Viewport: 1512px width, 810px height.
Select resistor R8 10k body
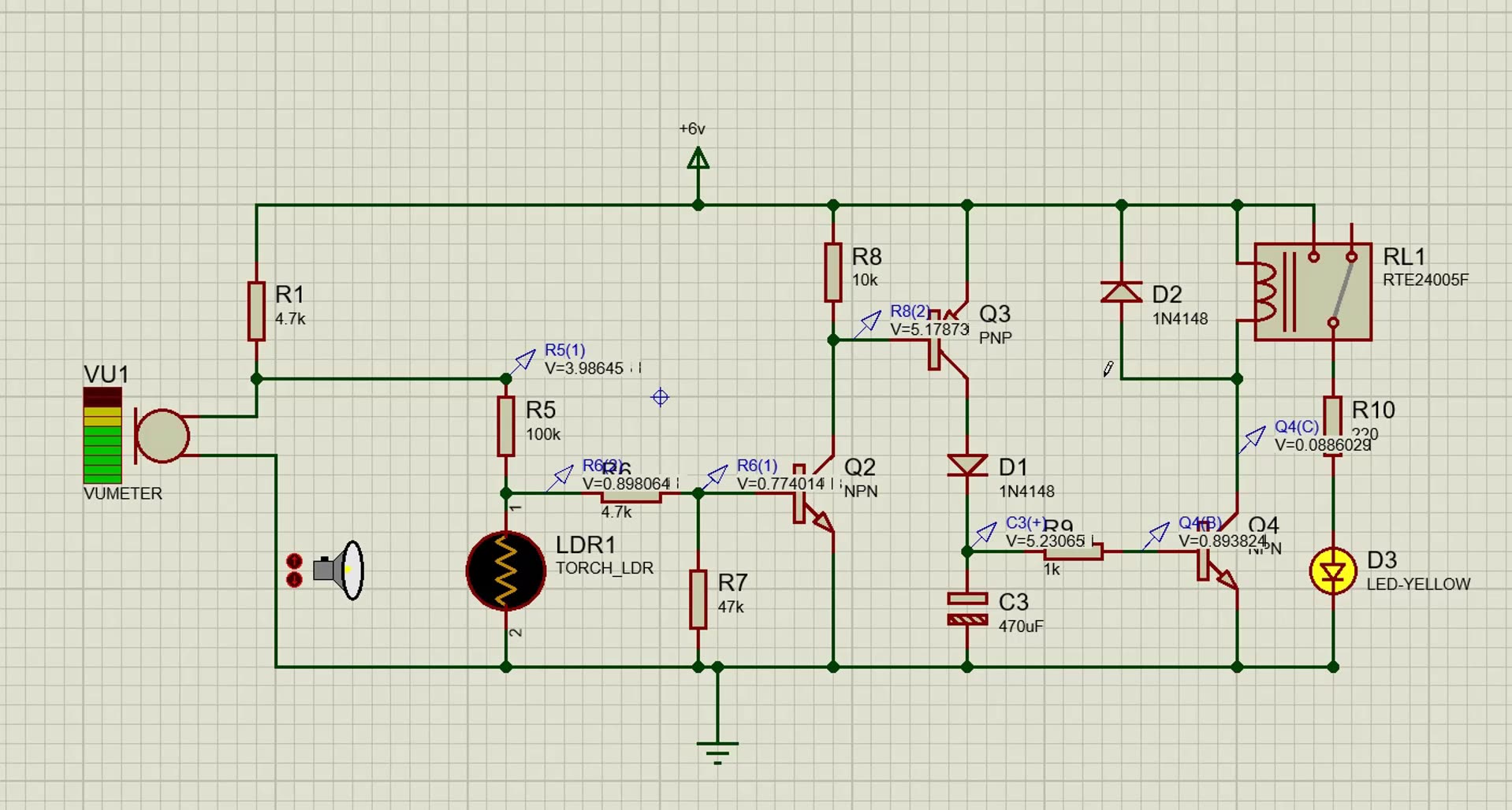tap(833, 273)
